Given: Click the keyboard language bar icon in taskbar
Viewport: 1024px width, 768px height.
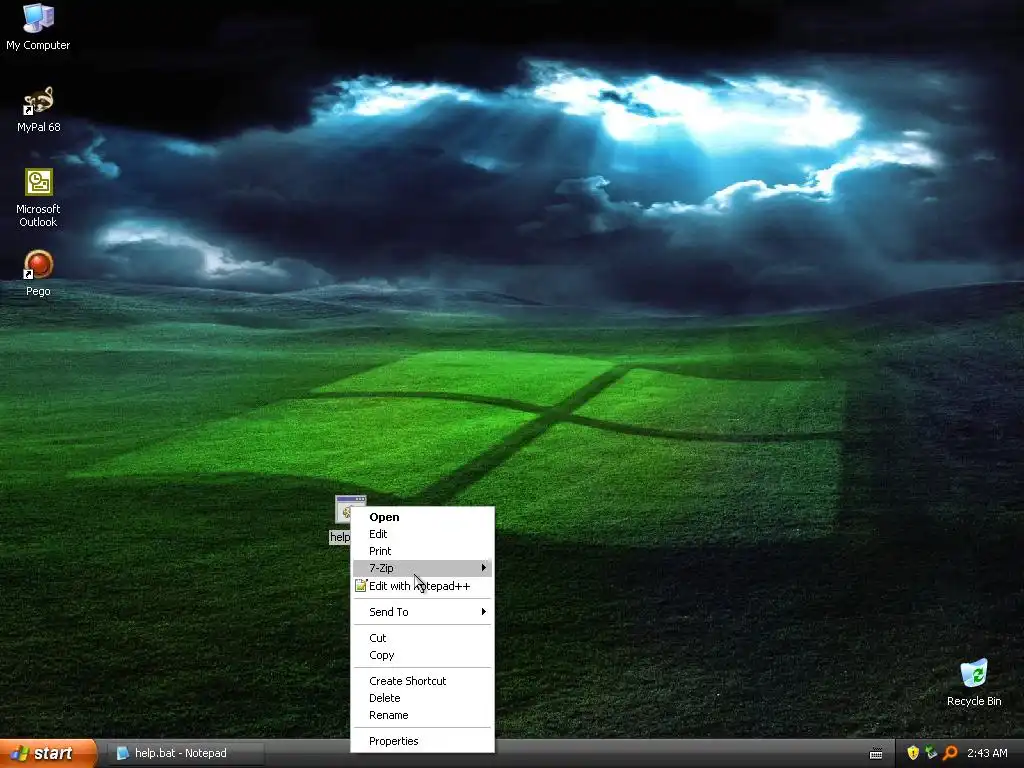Looking at the screenshot, I should point(876,754).
